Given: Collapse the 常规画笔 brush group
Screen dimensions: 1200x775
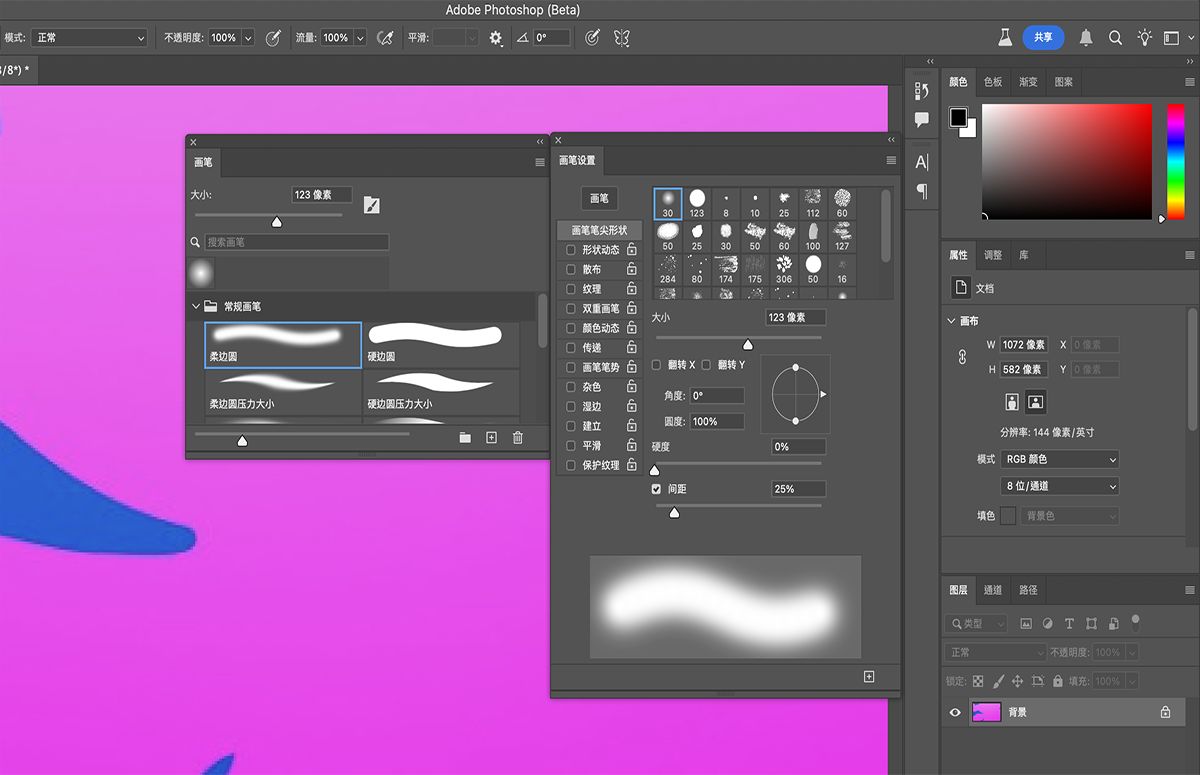Looking at the screenshot, I should [x=194, y=306].
